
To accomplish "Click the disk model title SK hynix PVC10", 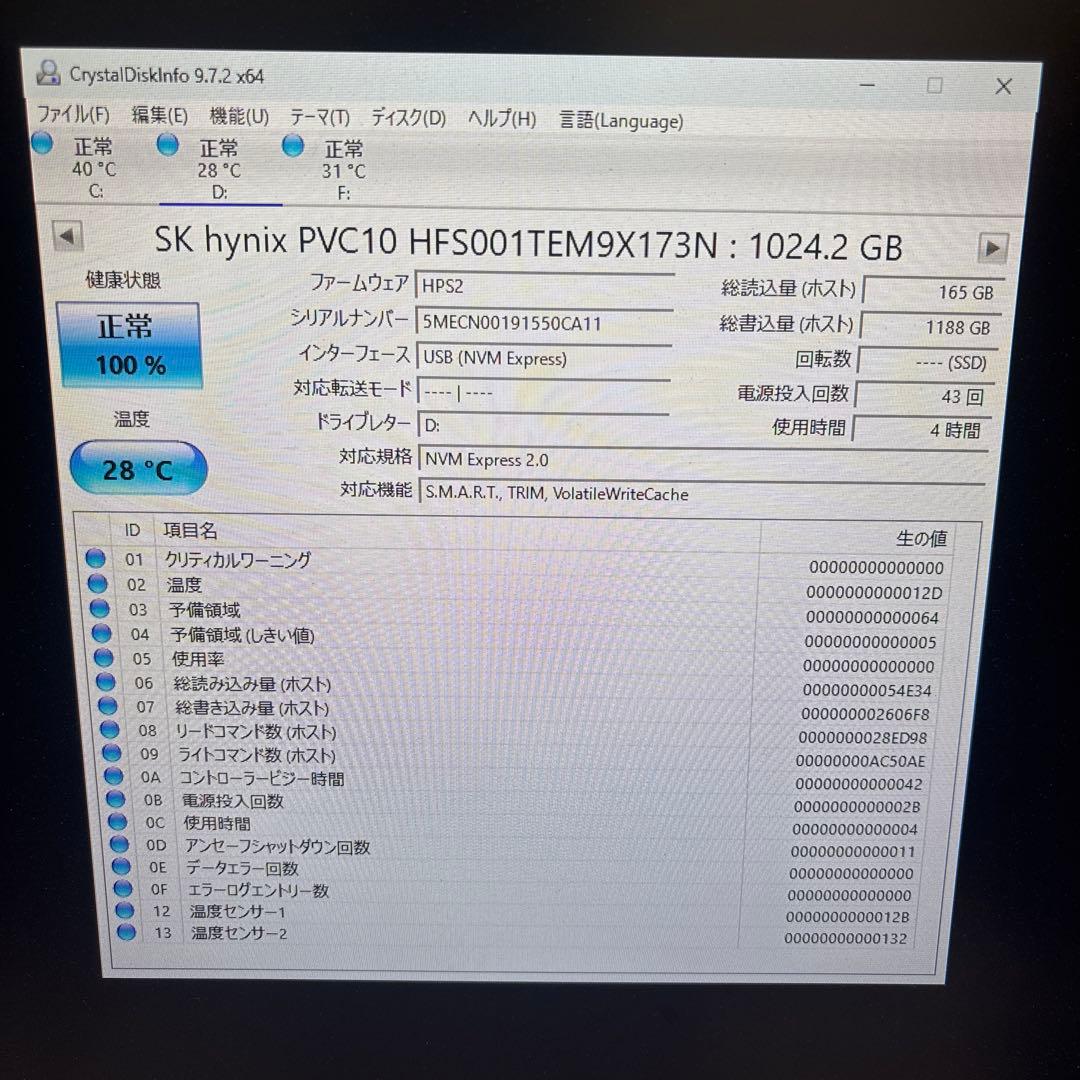I will point(528,243).
